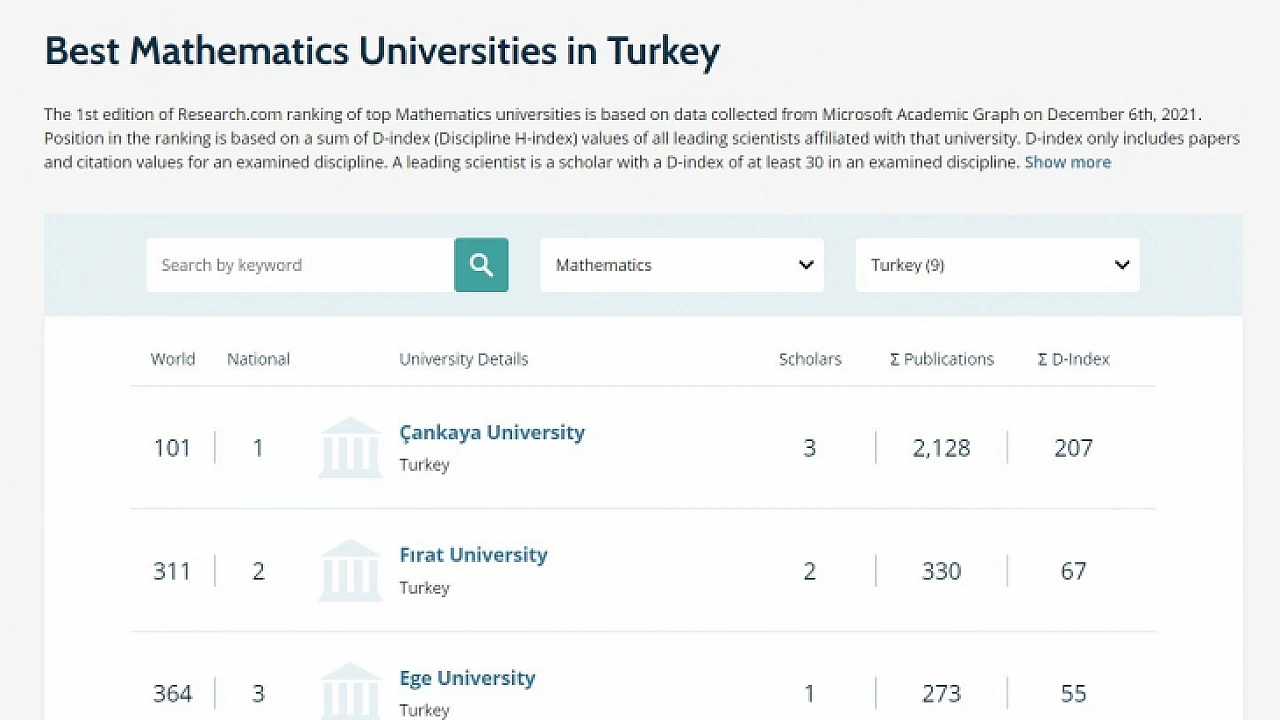Open Ege University link
The image size is (1280, 720).
(x=467, y=678)
